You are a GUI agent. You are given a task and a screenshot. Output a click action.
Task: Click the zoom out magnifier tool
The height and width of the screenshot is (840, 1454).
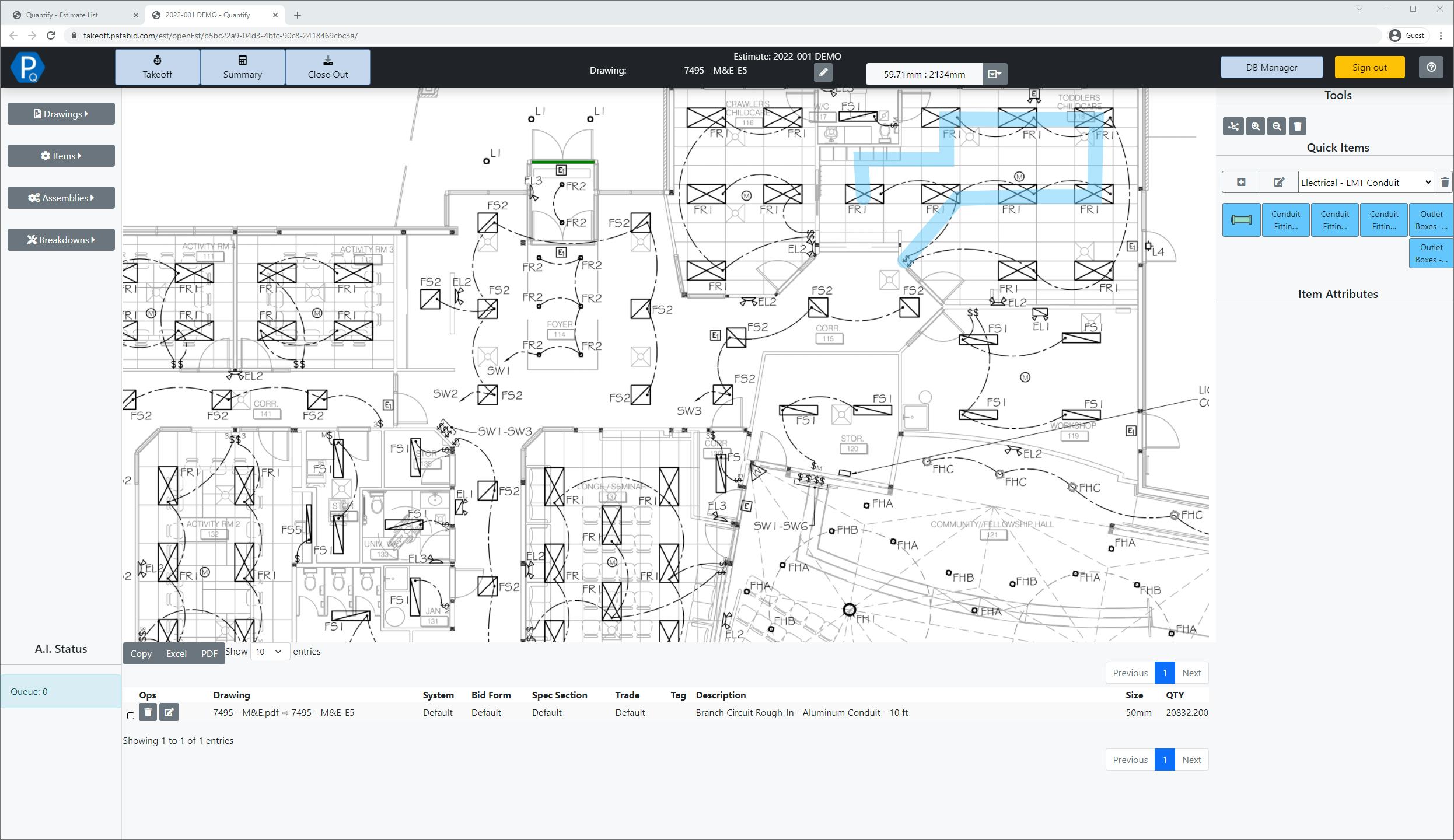click(1276, 127)
